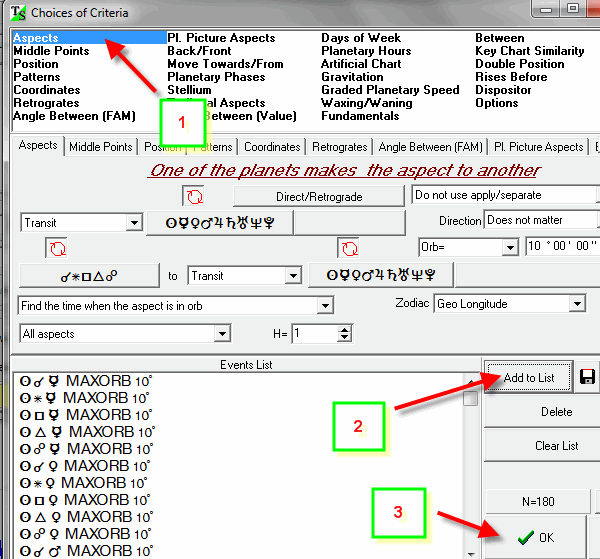Click the Direct/Retrograde button
The height and width of the screenshot is (559, 600).
318,195
